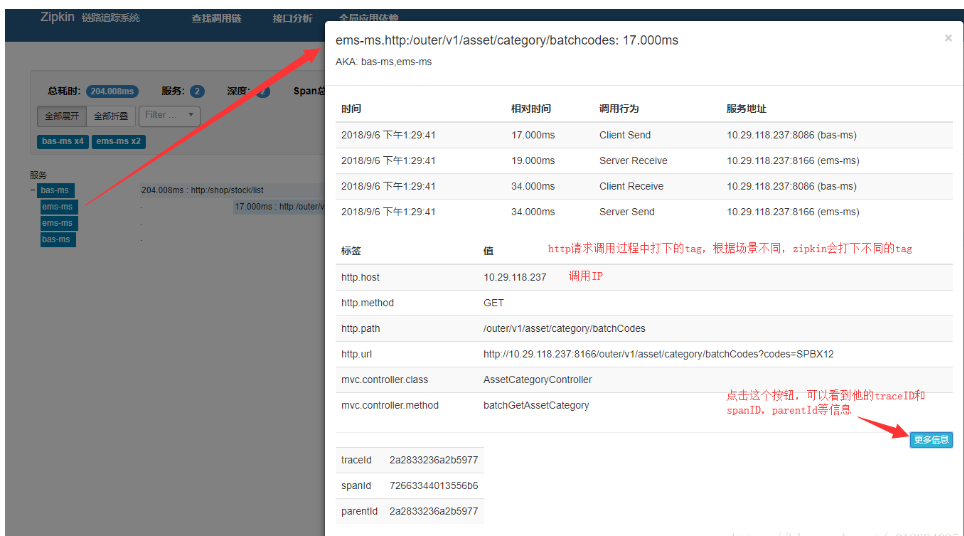964x536 pixels.
Task: Click the AssetCategoryController value
Action: click(x=537, y=380)
